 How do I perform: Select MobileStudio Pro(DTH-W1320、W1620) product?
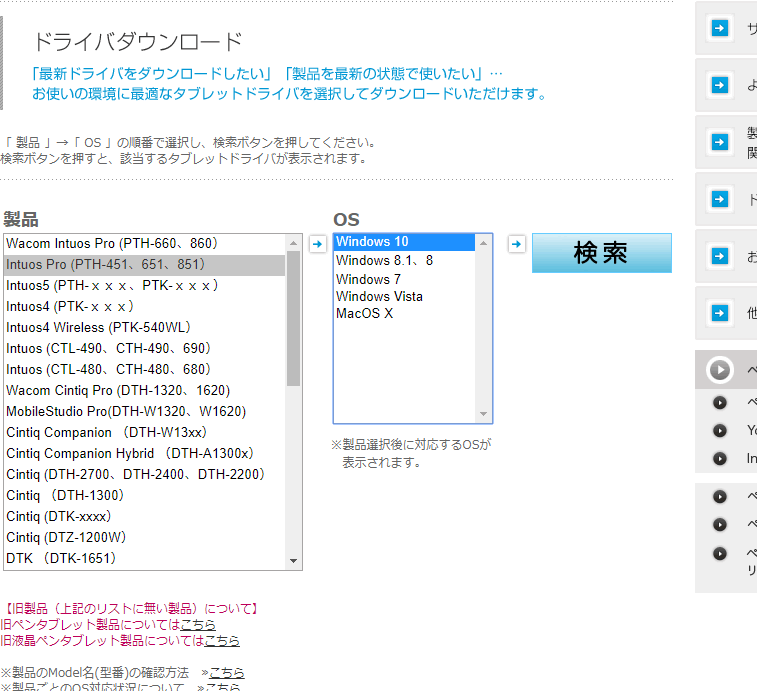click(x=144, y=411)
